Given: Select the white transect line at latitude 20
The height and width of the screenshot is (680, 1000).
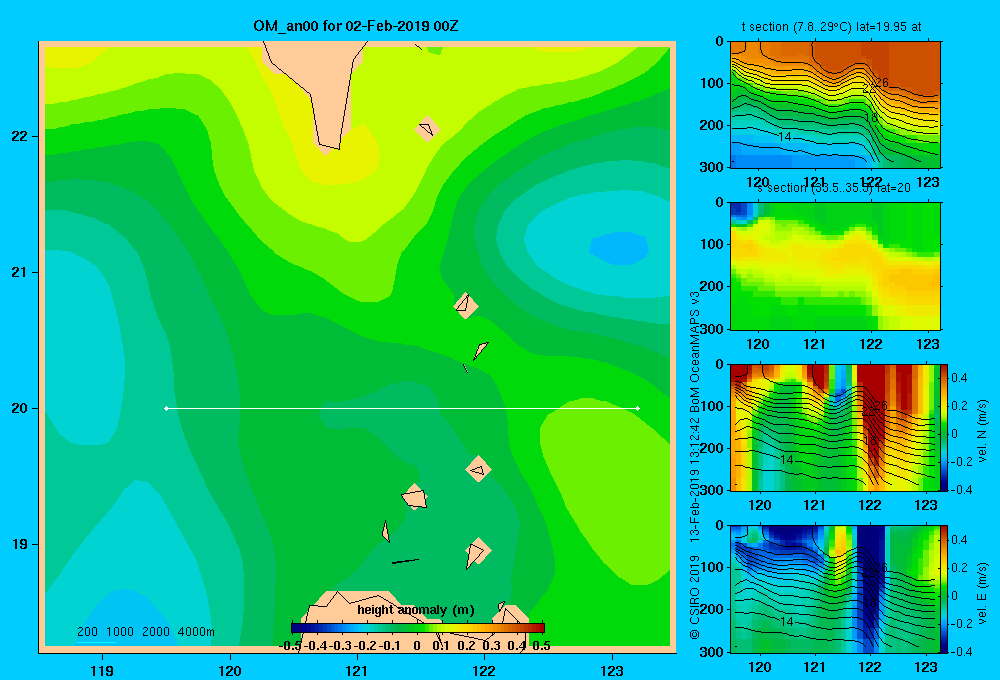Looking at the screenshot, I should tap(402, 408).
